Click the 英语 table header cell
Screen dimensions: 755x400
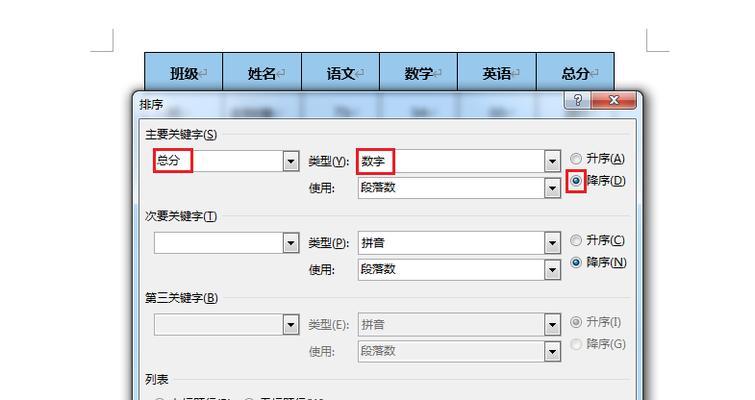pos(497,72)
